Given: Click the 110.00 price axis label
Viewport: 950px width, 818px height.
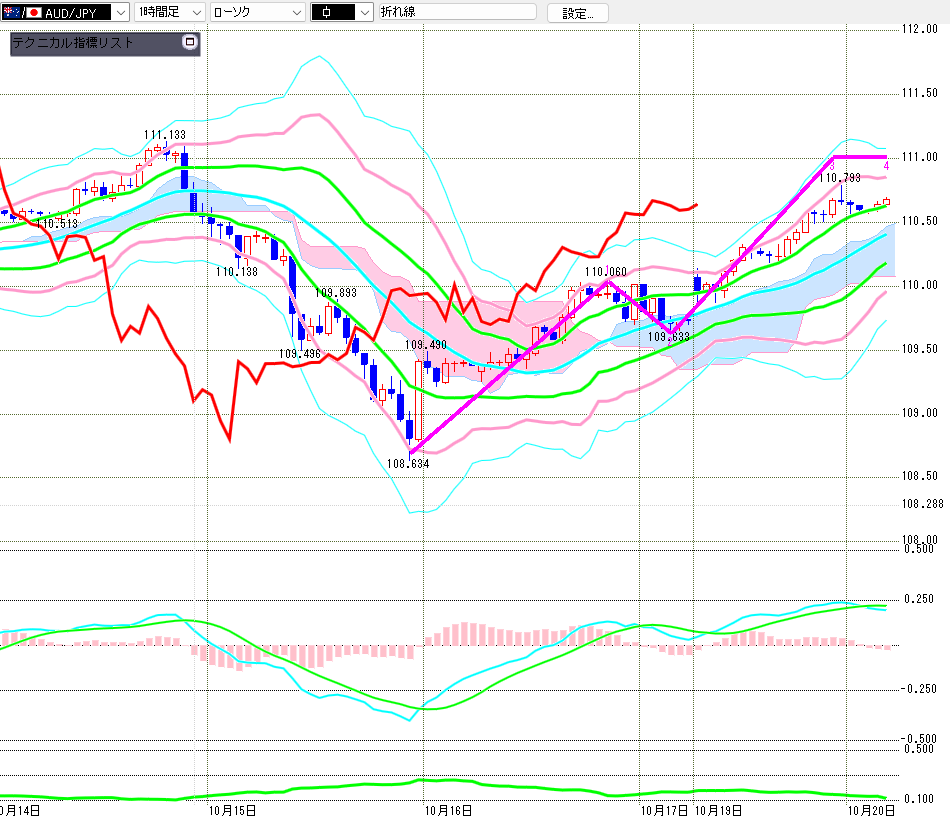Looking at the screenshot, I should point(920,285).
